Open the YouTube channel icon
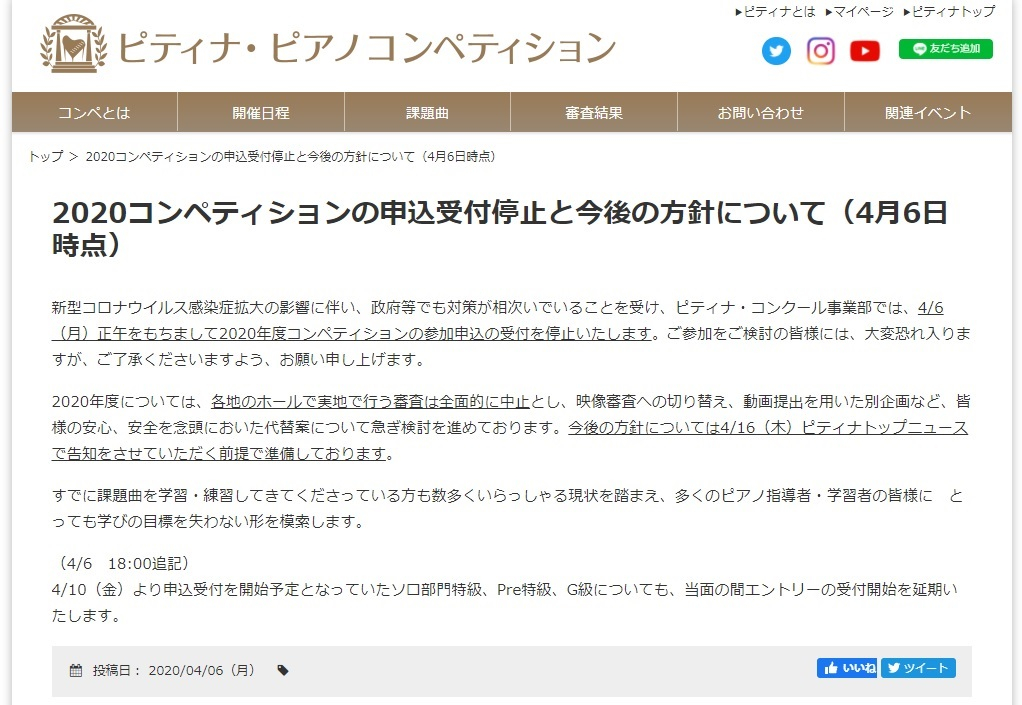 (865, 51)
